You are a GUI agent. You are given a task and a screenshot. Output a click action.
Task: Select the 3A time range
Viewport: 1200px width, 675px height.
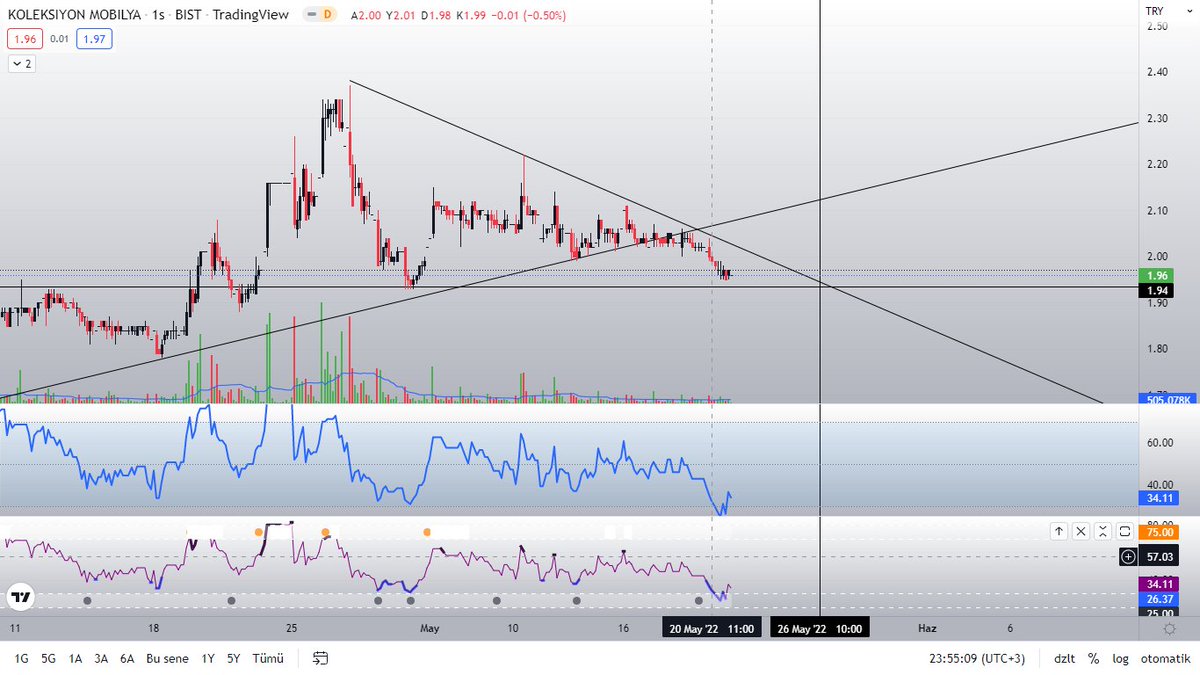pos(101,658)
